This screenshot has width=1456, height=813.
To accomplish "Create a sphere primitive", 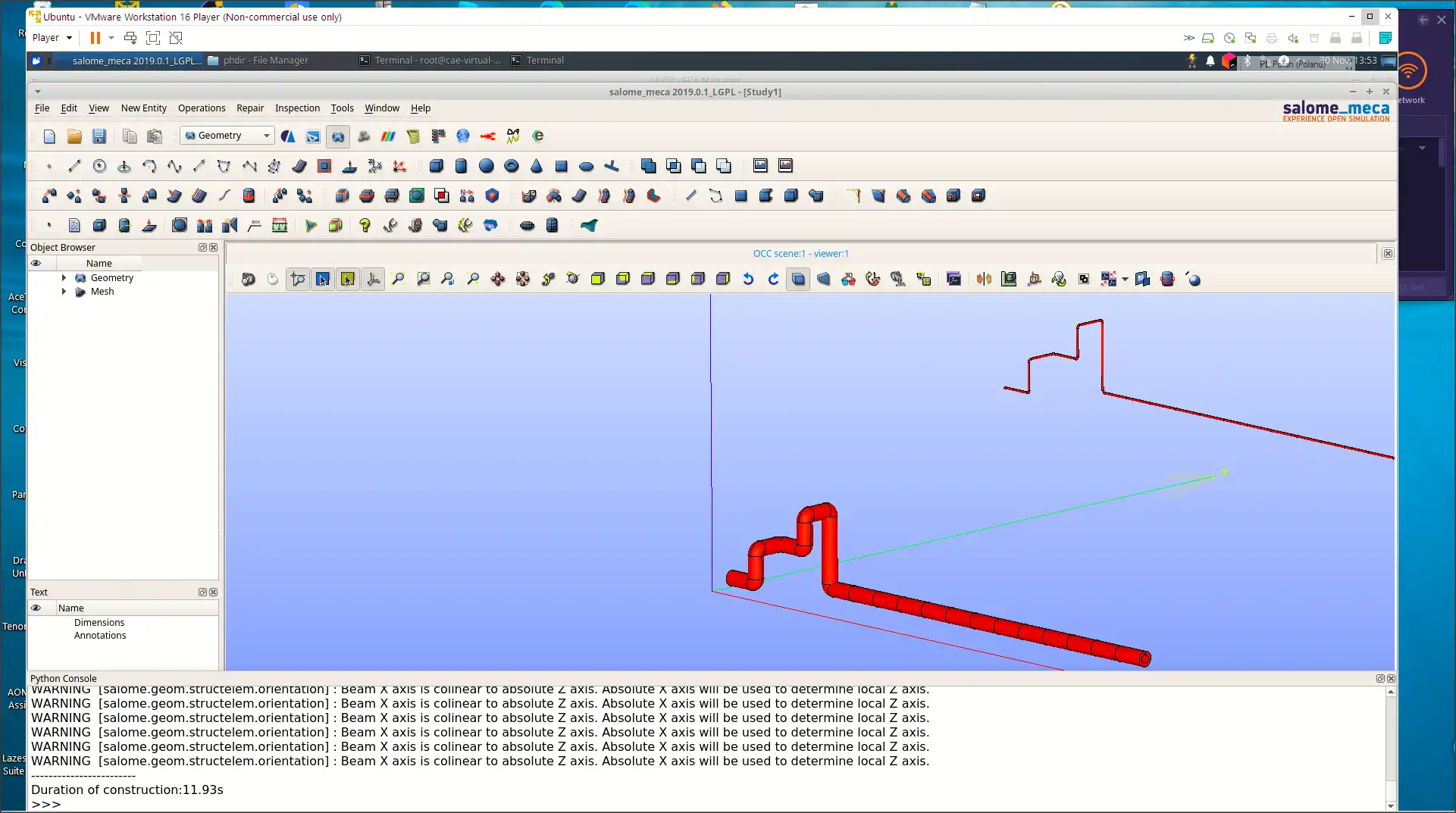I will tap(486, 166).
